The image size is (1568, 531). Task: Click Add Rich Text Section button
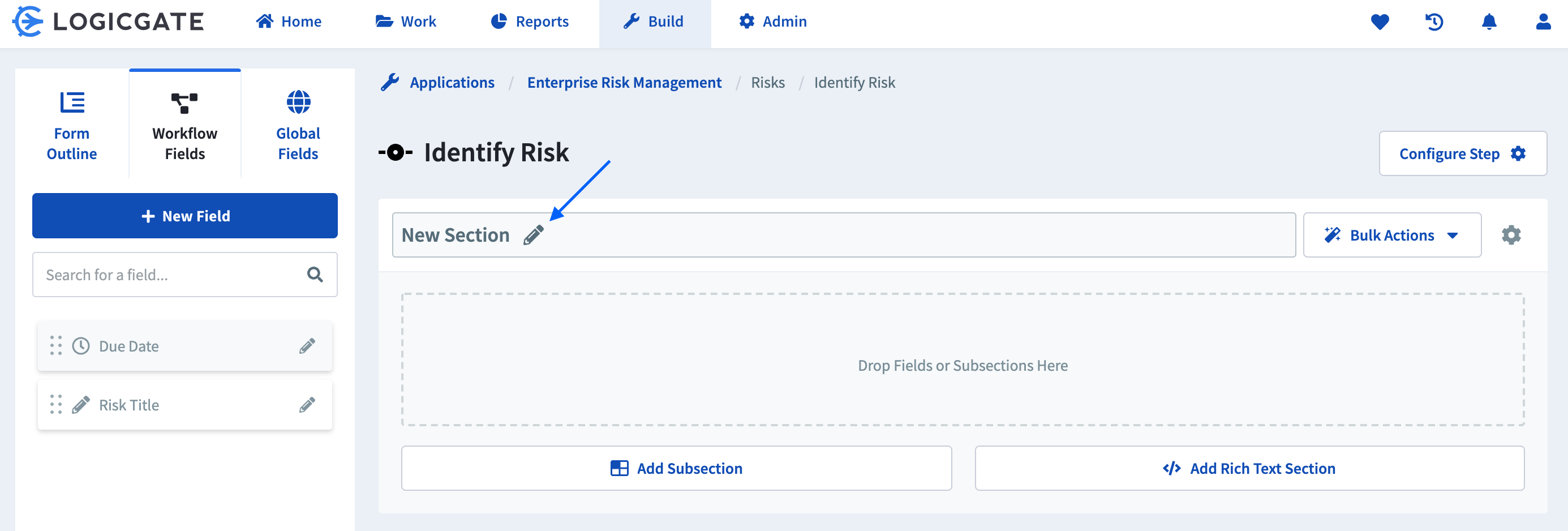(x=1249, y=468)
